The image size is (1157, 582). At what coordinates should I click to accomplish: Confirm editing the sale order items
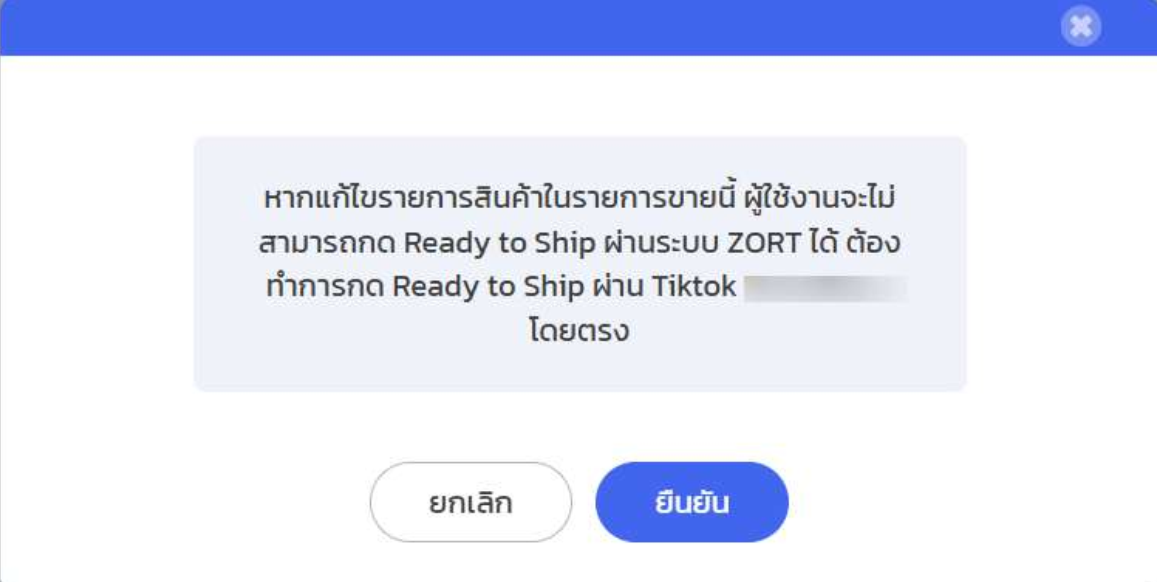tap(691, 502)
